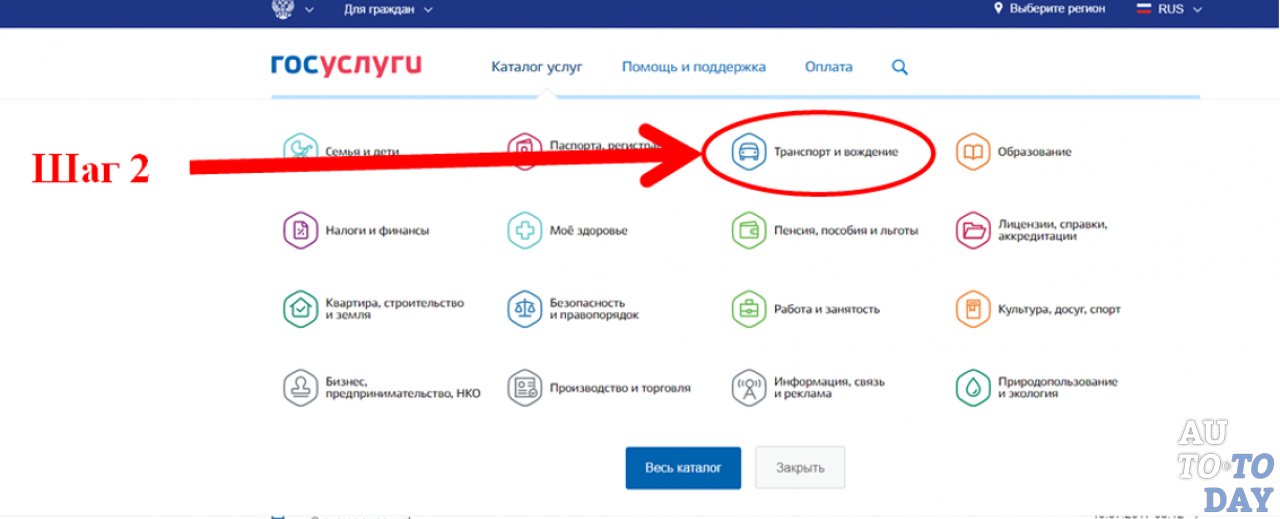This screenshot has width=1280, height=519.
Task: Click the wallet icon for Пенсия, пособия
Action: (x=748, y=230)
